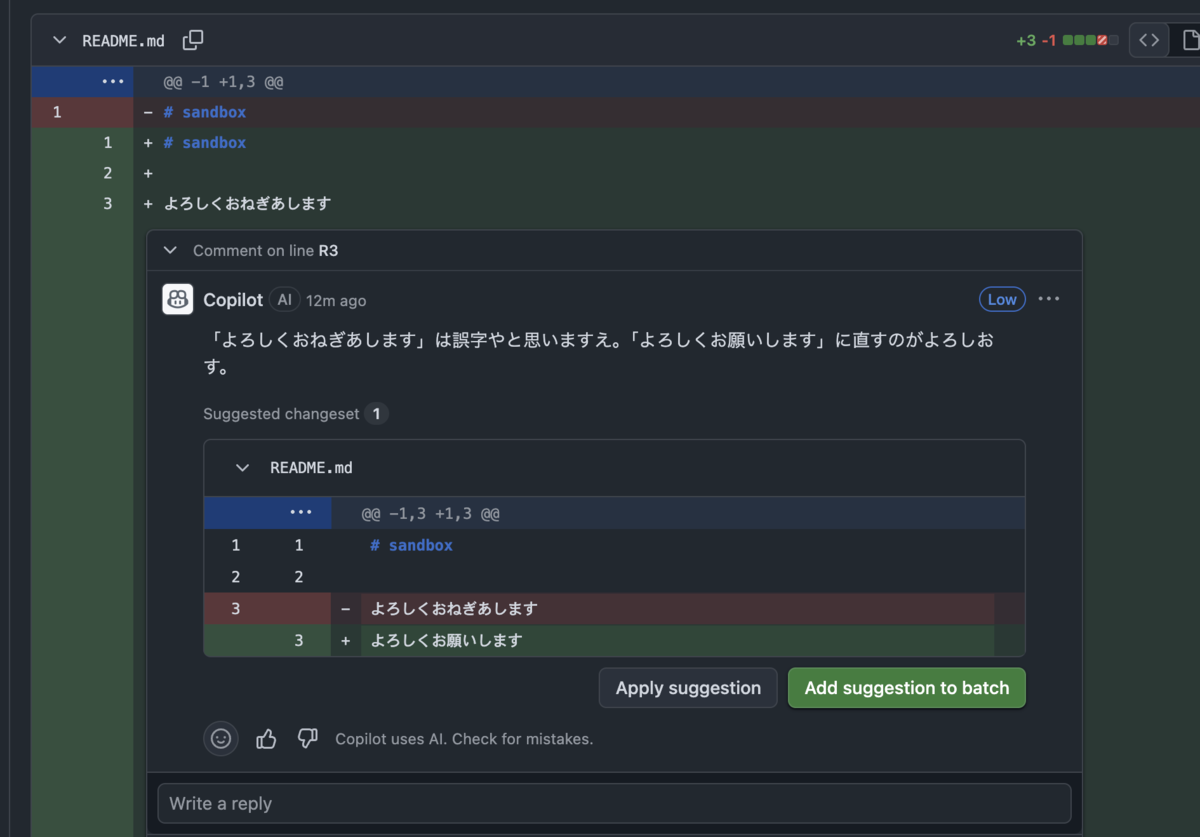Click the diffstat colored squares indicator
This screenshot has height=837, width=1200.
pyautogui.click(x=1090, y=40)
